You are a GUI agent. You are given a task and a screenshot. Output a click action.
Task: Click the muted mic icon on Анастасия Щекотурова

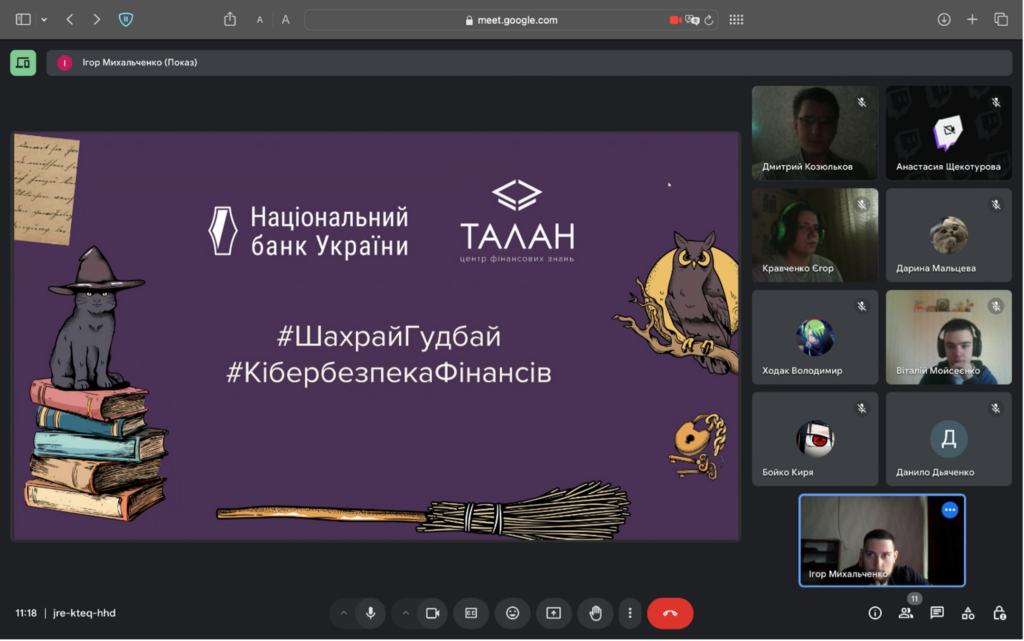click(x=996, y=102)
